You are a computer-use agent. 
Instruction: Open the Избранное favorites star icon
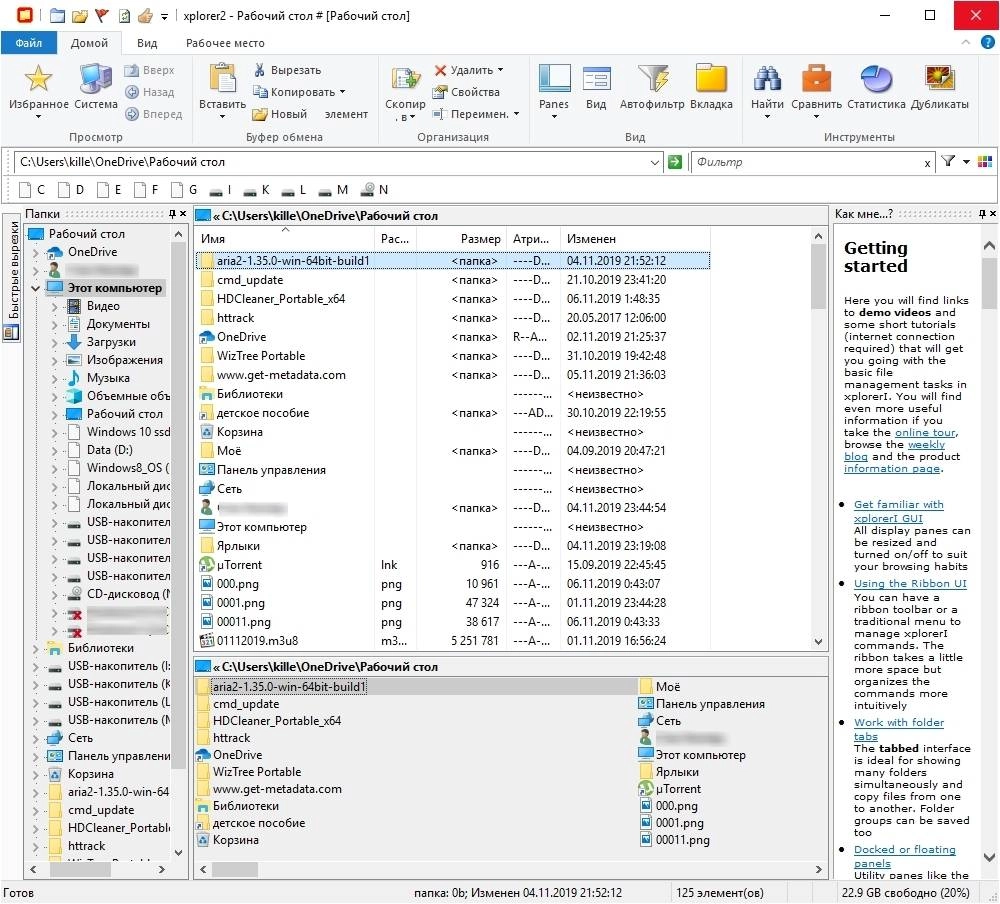(x=38, y=78)
